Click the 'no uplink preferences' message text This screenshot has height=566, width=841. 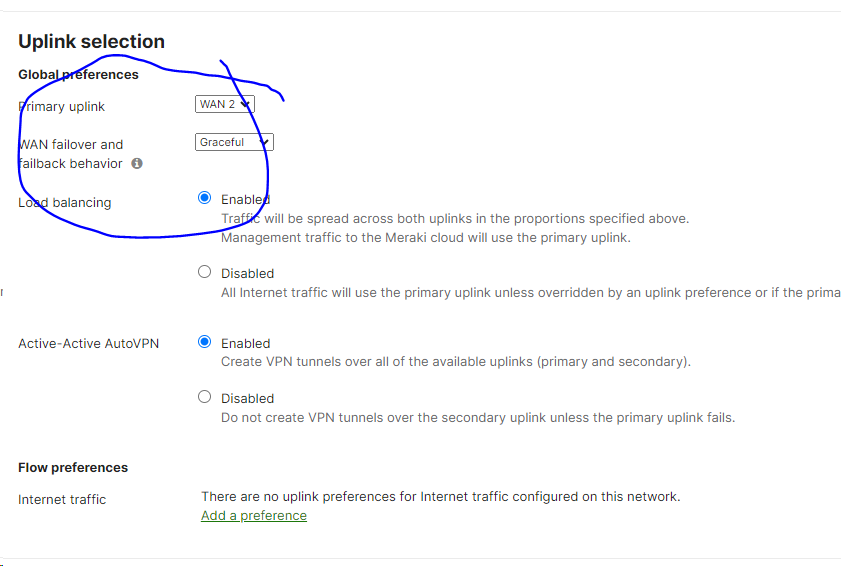point(441,497)
